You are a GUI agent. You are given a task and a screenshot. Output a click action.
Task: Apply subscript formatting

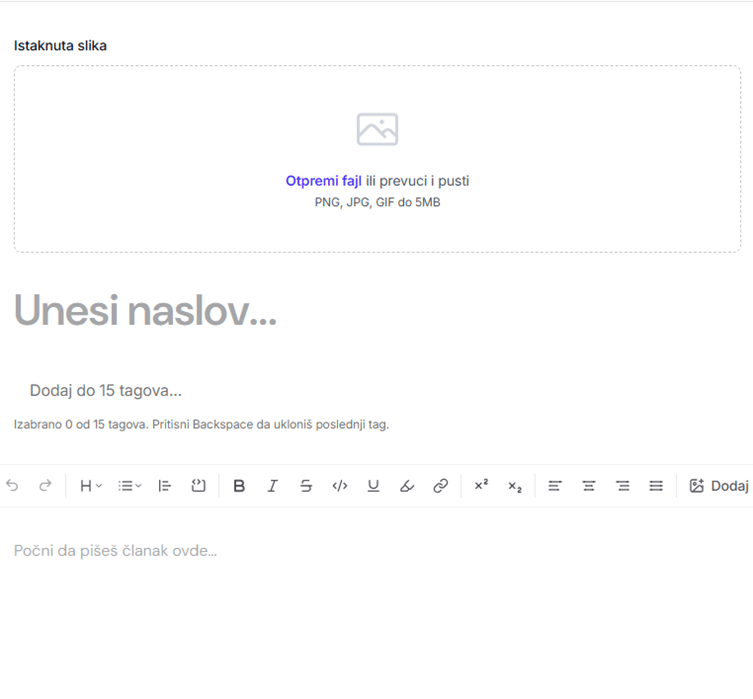coord(515,486)
